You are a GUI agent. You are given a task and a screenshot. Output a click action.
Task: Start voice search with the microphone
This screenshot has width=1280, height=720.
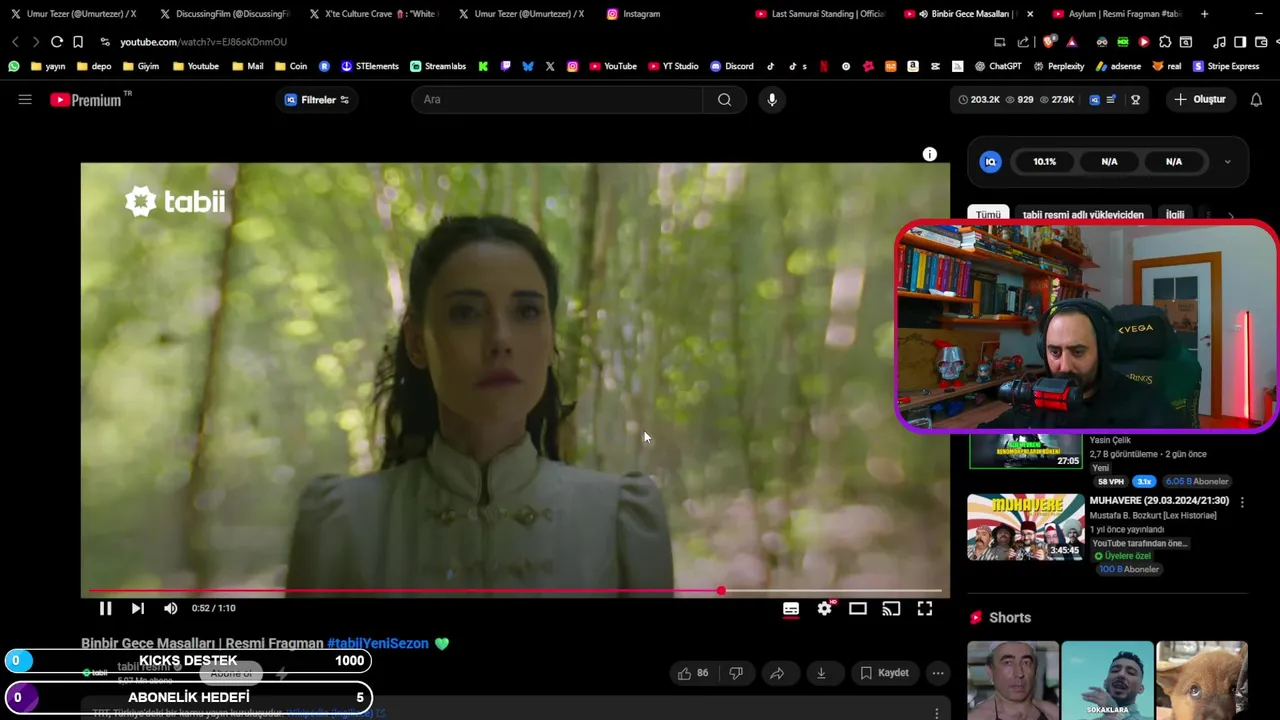(772, 99)
